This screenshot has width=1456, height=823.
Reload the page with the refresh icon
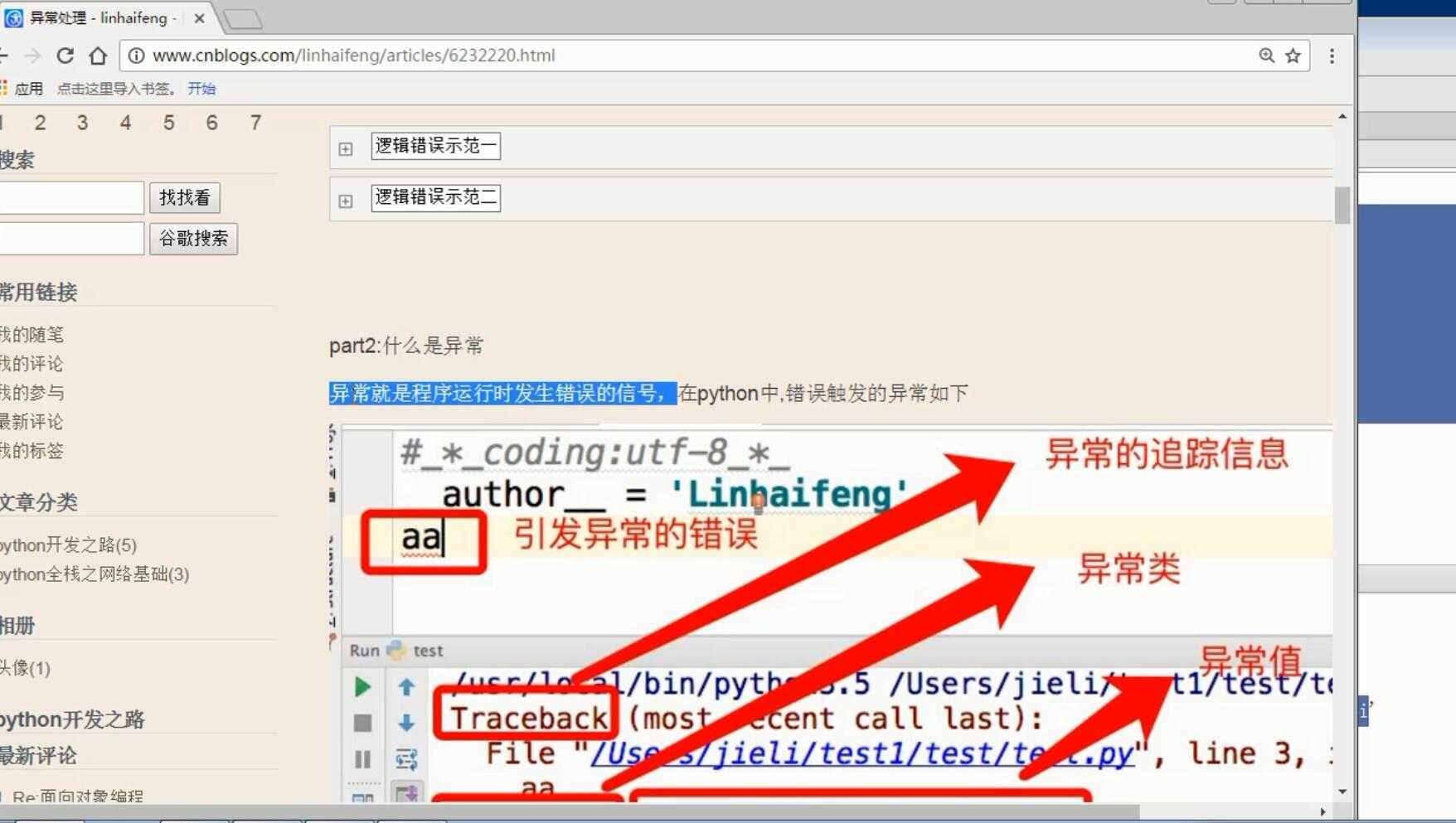click(66, 56)
